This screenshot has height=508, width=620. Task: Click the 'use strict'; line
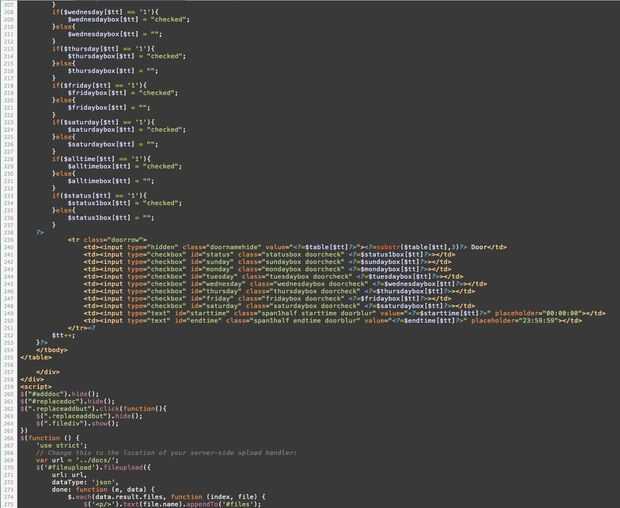click(62, 446)
